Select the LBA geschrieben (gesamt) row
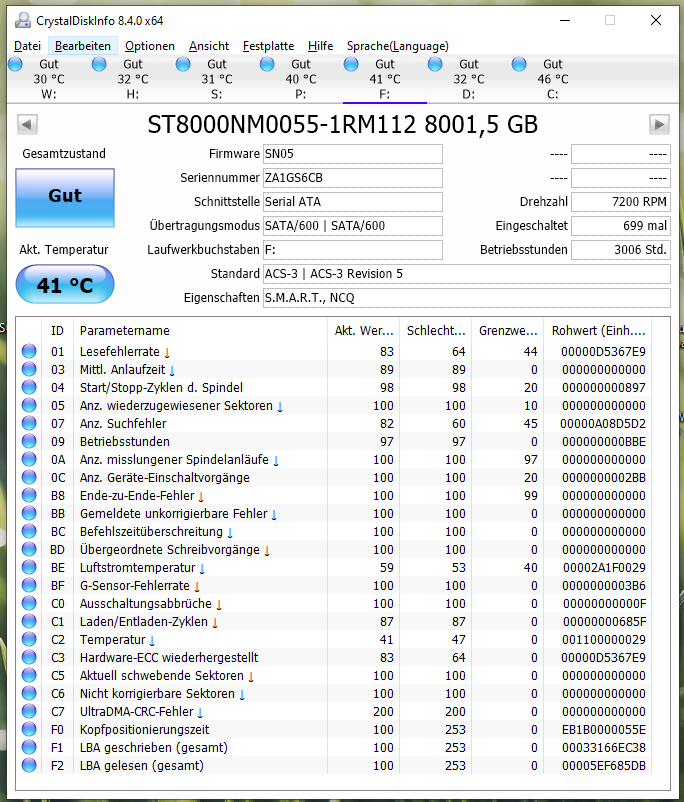 (x=335, y=747)
